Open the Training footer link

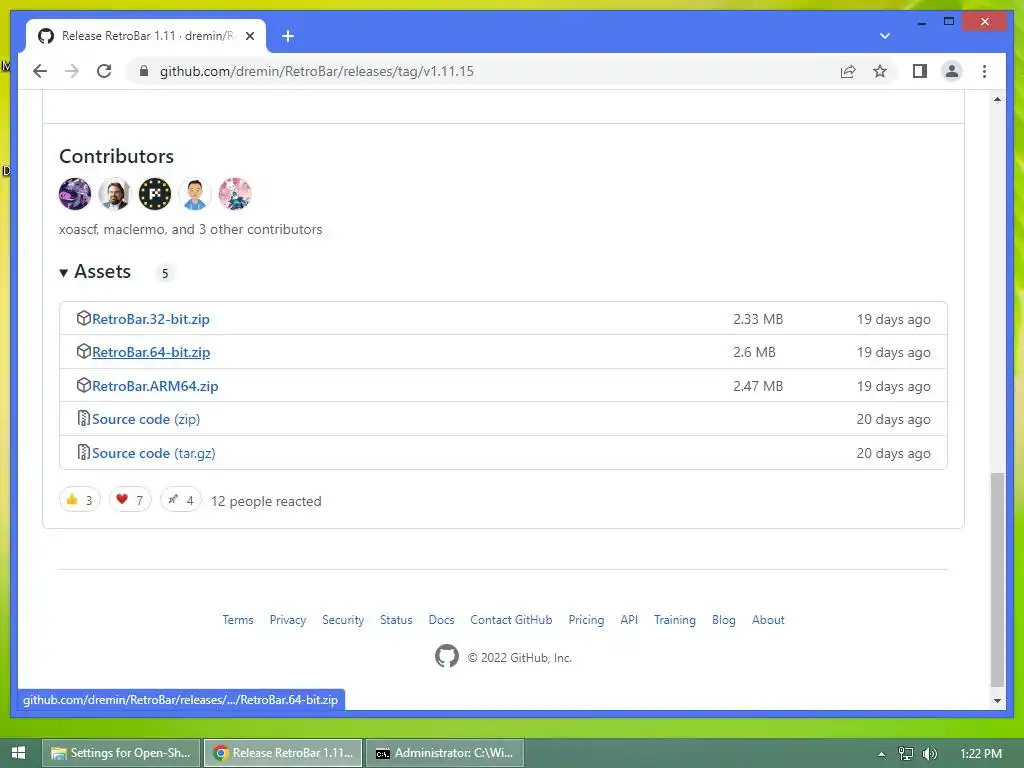pos(675,620)
